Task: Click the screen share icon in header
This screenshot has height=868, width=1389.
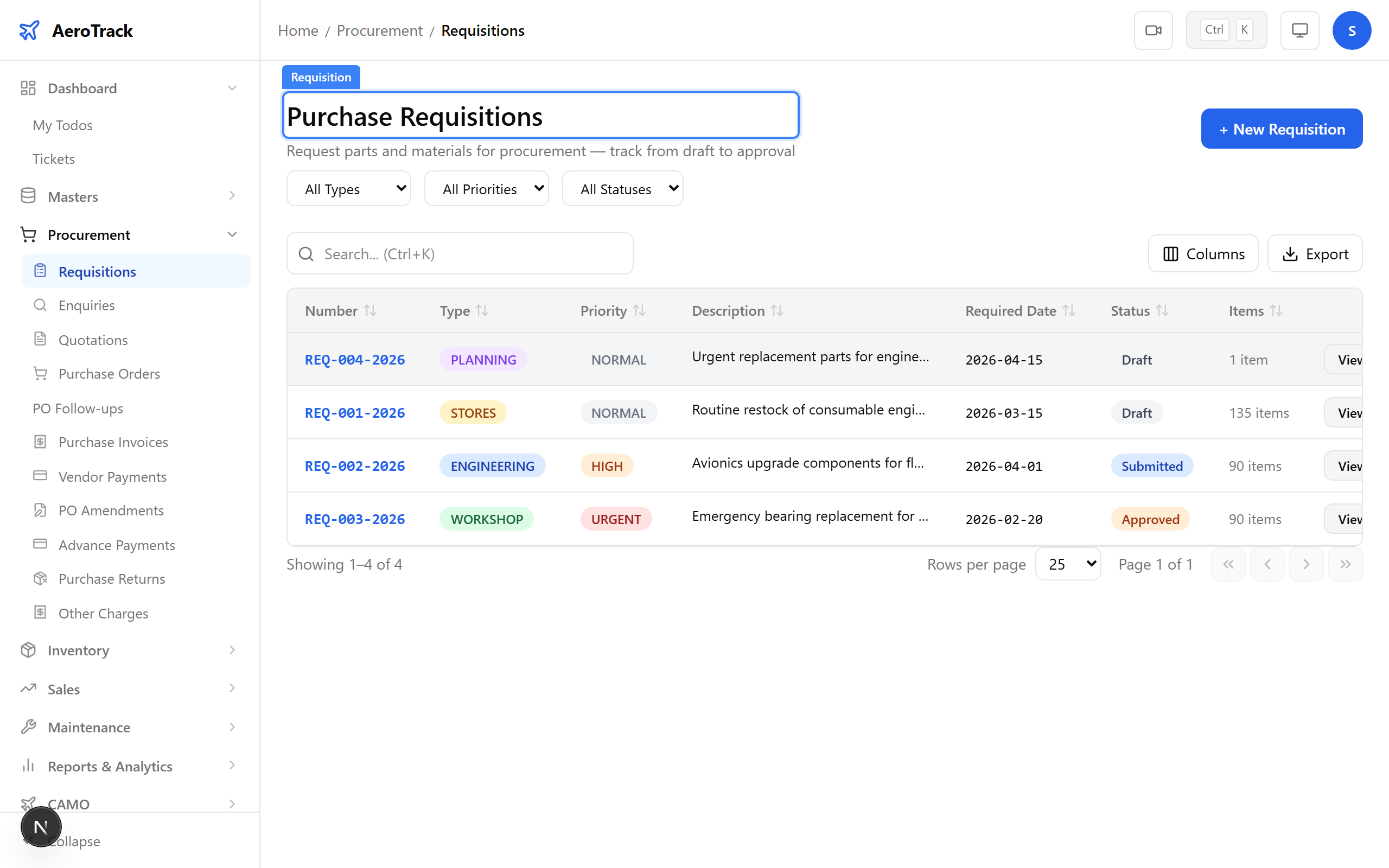Action: [x=1299, y=30]
